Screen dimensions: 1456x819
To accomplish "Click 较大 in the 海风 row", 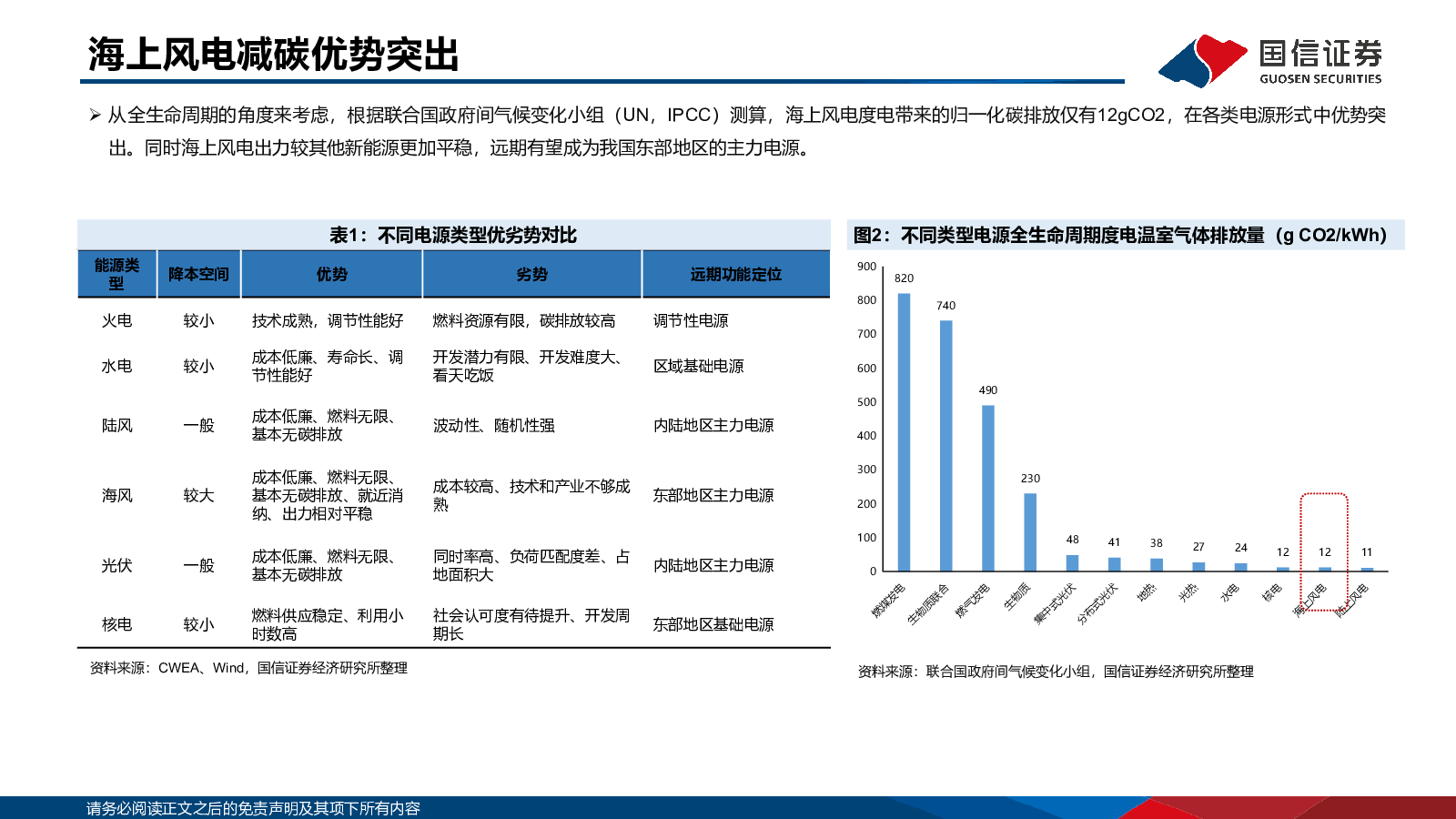I will [198, 495].
